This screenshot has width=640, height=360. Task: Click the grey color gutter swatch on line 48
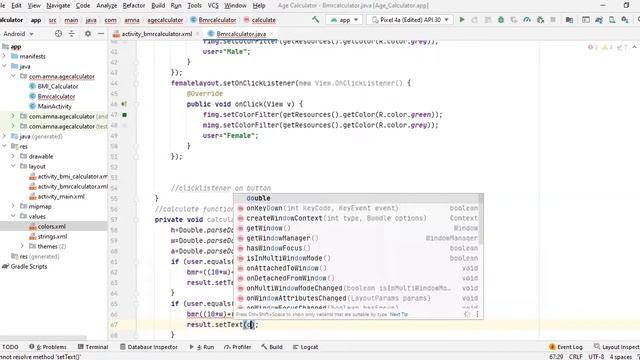(x=124, y=125)
